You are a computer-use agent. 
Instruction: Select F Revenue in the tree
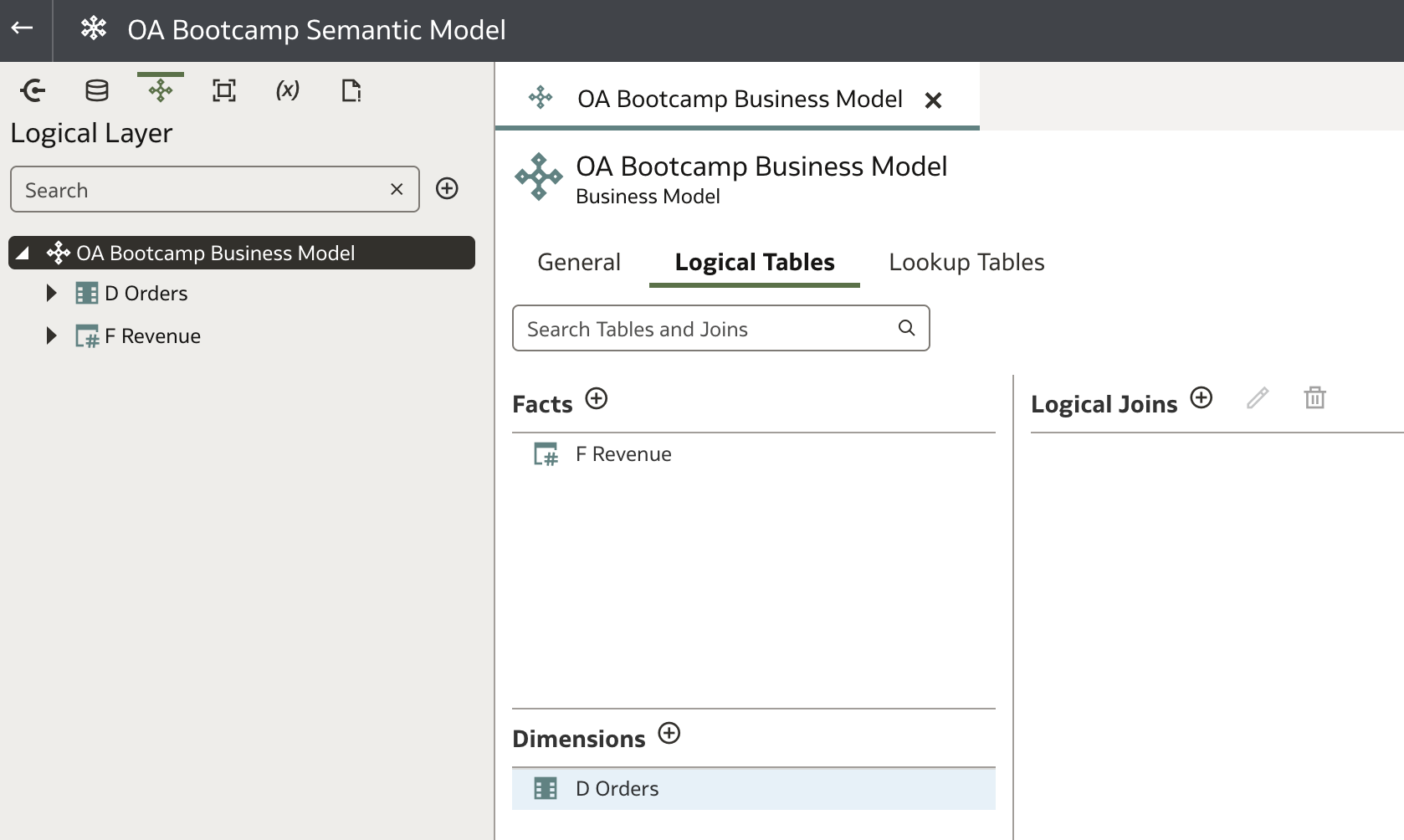pyautogui.click(x=152, y=335)
